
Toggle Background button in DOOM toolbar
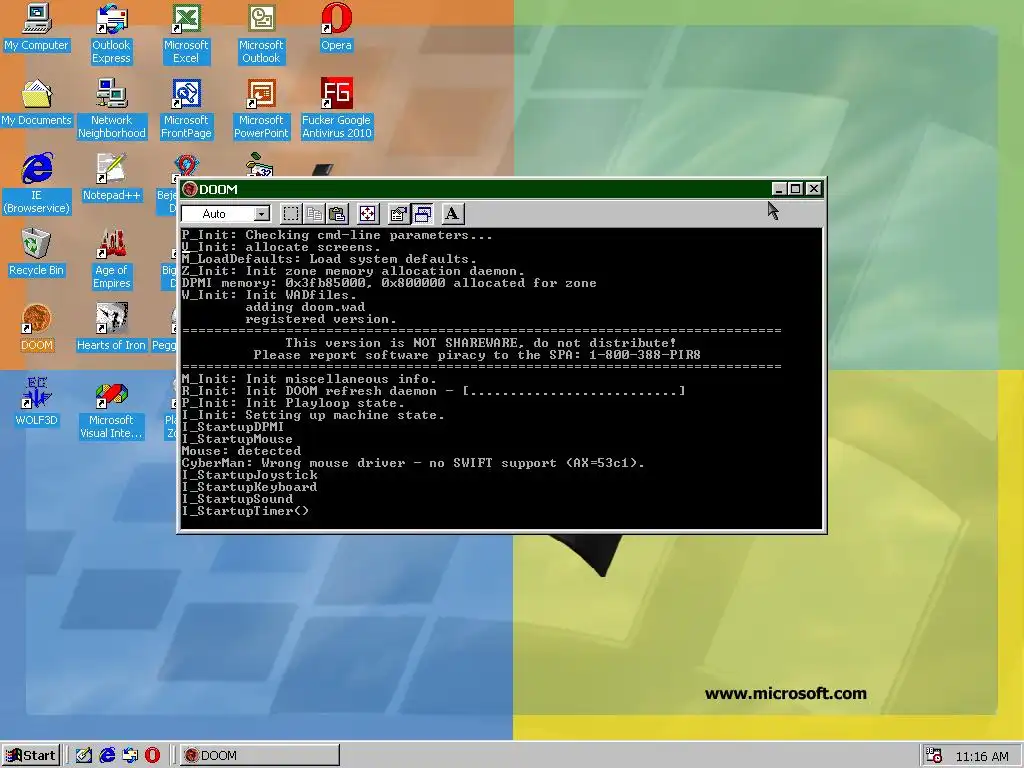423,214
